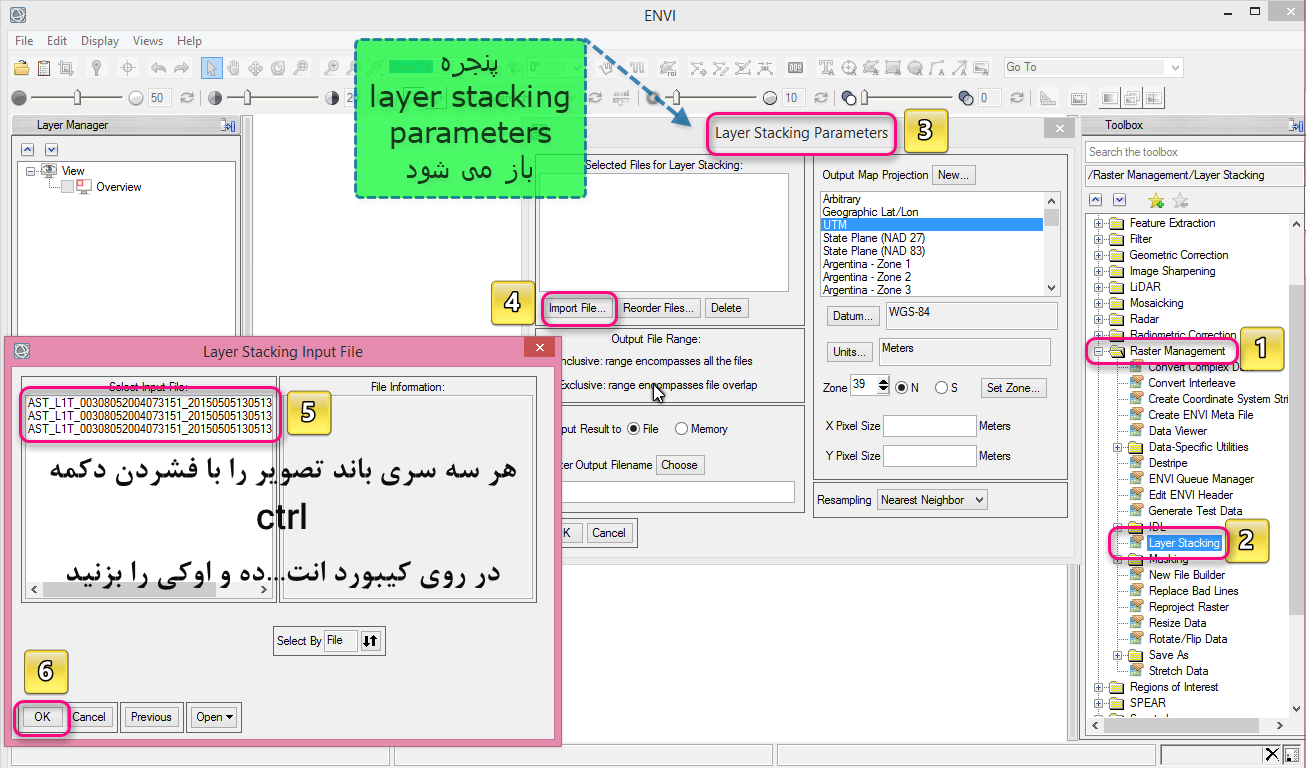Image resolution: width=1306 pixels, height=768 pixels.
Task: Click OK in Layer Stacking Input File
Action: click(42, 717)
